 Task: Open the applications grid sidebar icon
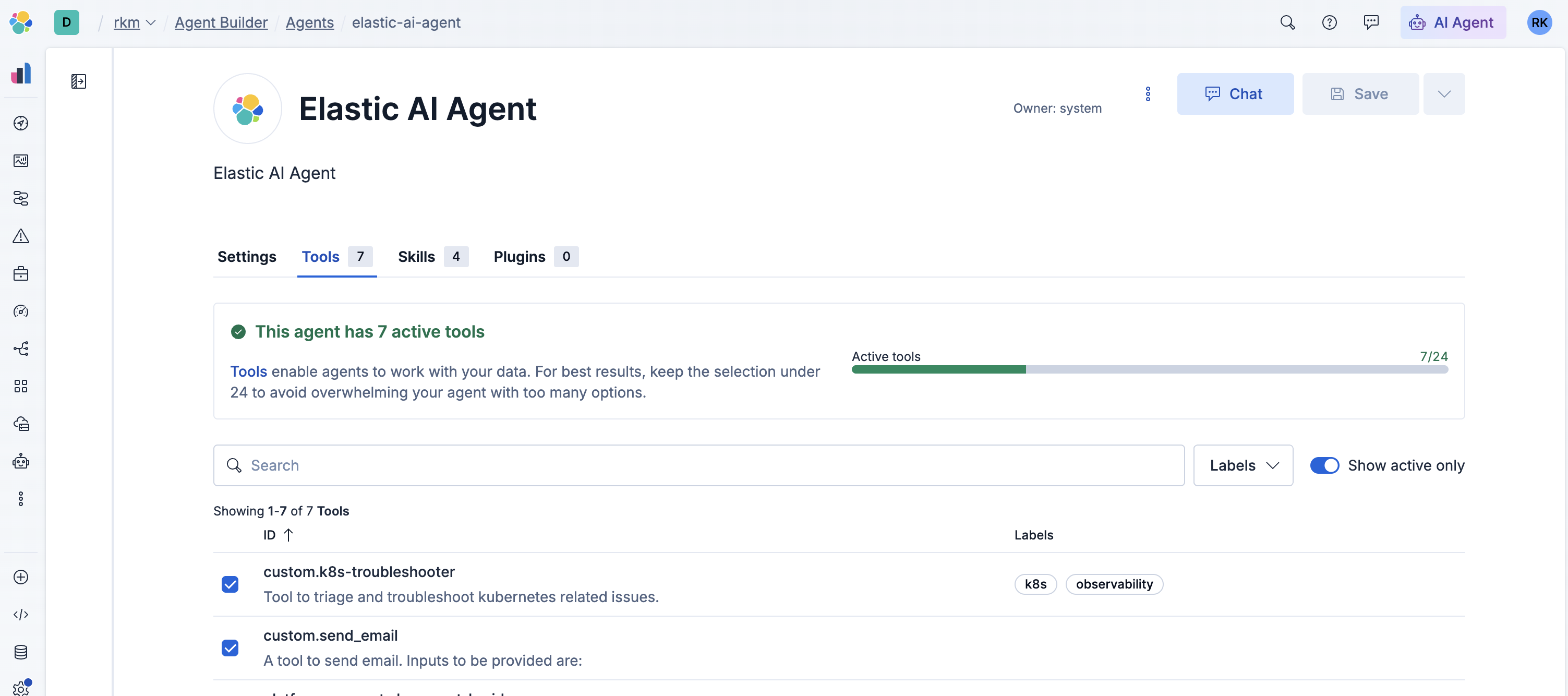[21, 386]
